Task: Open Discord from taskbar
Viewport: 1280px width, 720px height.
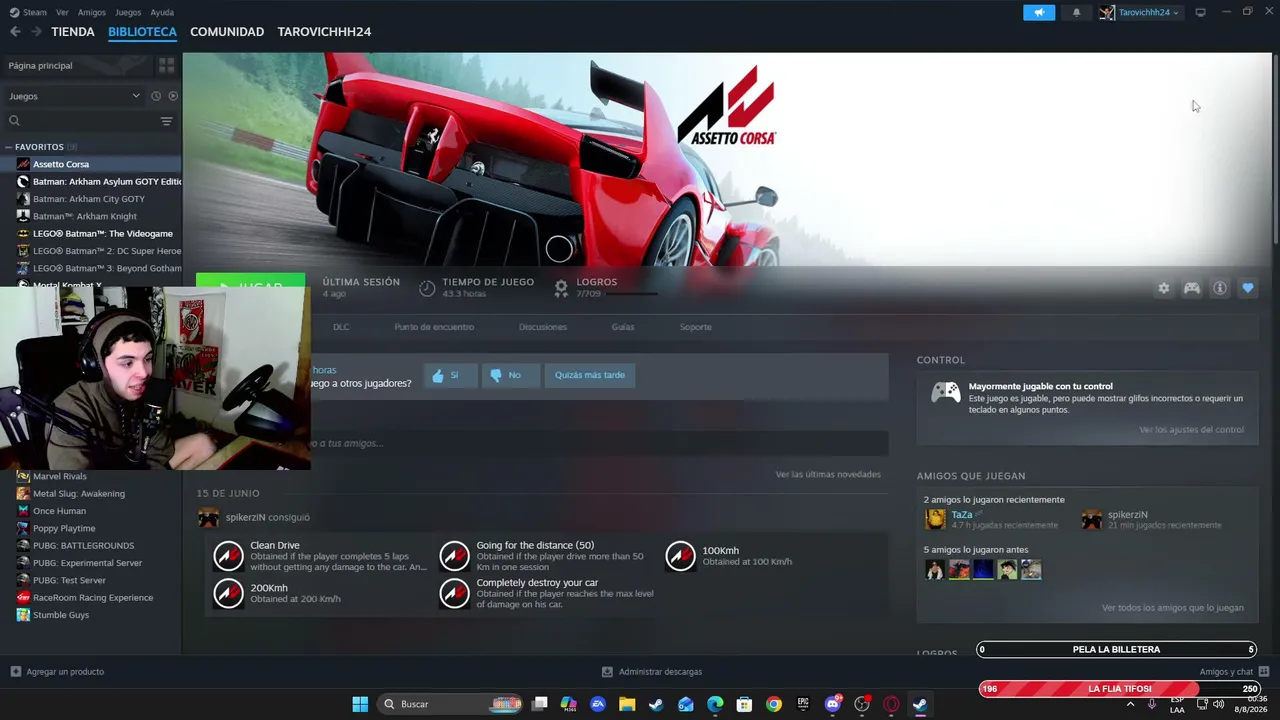Action: coord(832,704)
